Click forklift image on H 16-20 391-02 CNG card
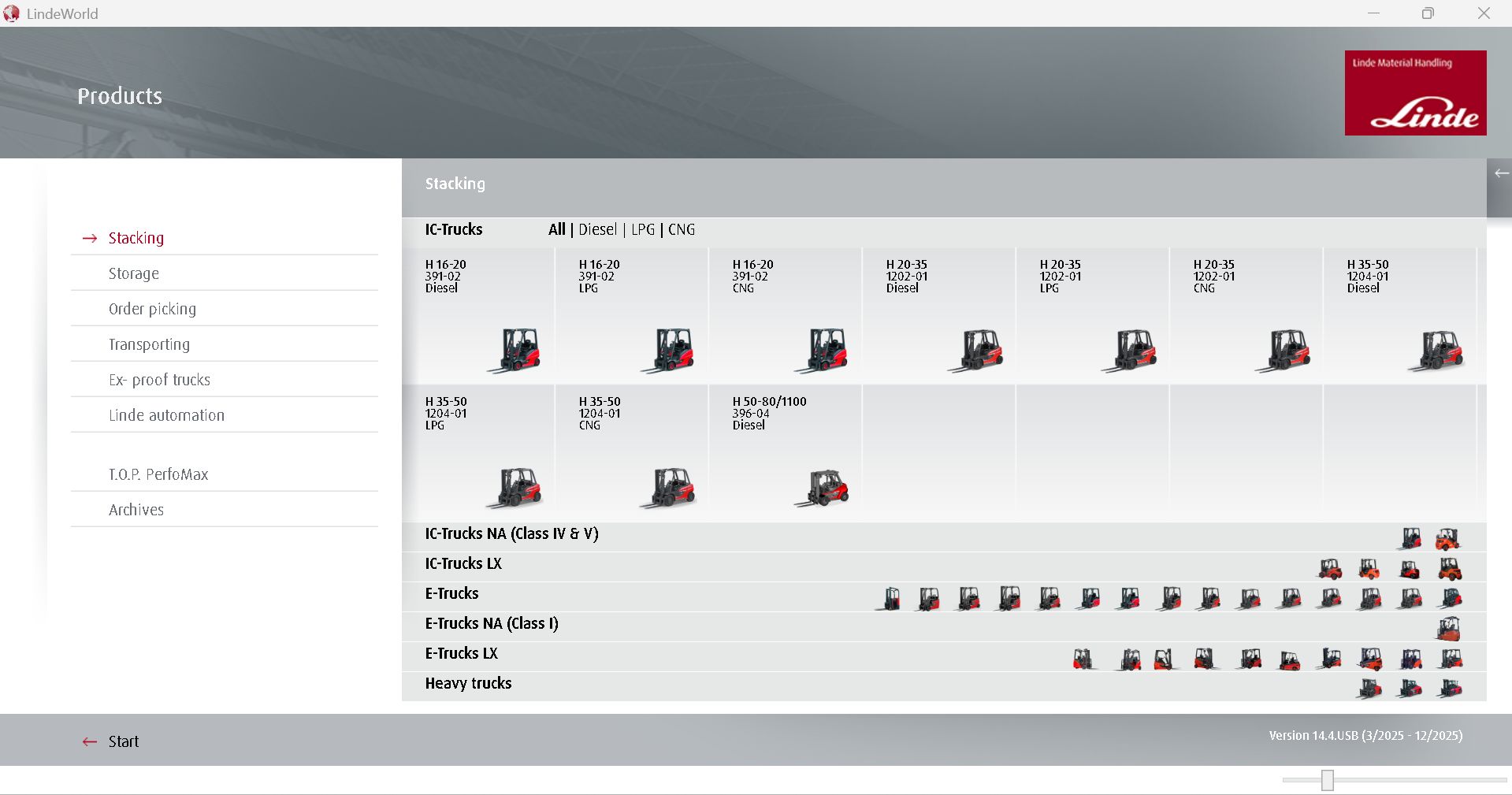Image resolution: width=1512 pixels, height=795 pixels. pos(823,350)
